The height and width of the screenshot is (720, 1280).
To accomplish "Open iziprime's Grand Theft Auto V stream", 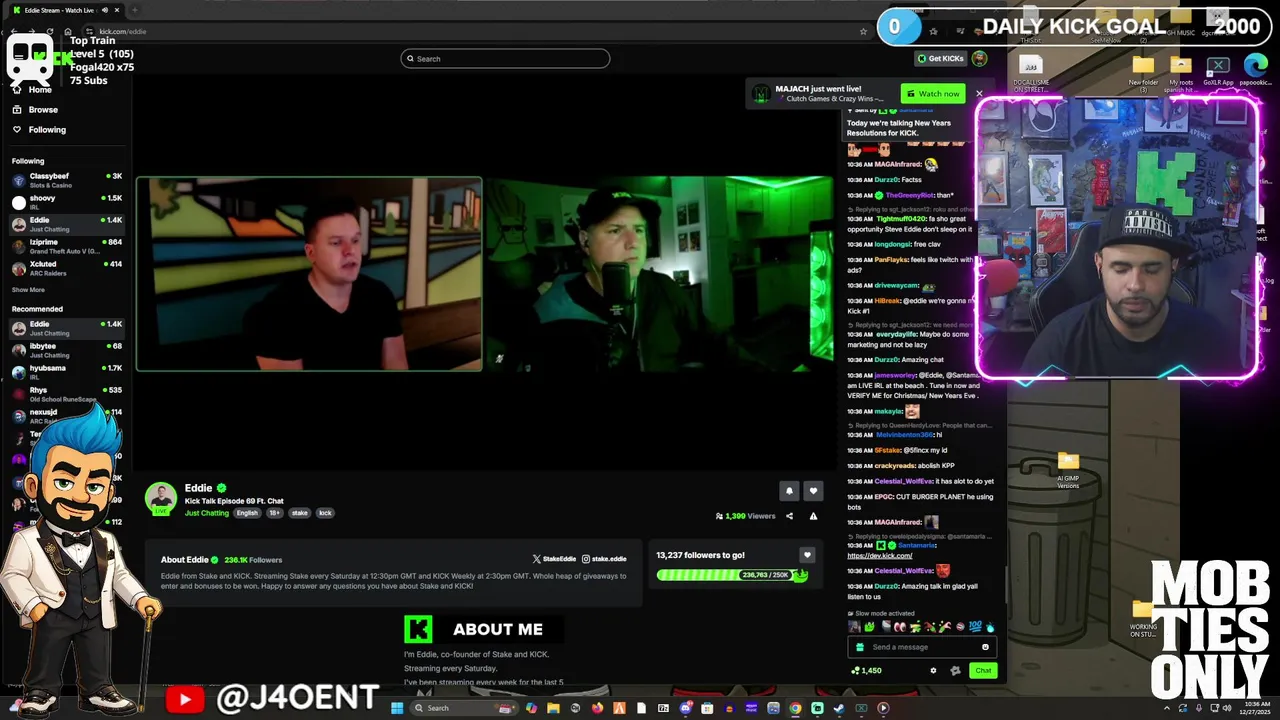I will point(66,246).
